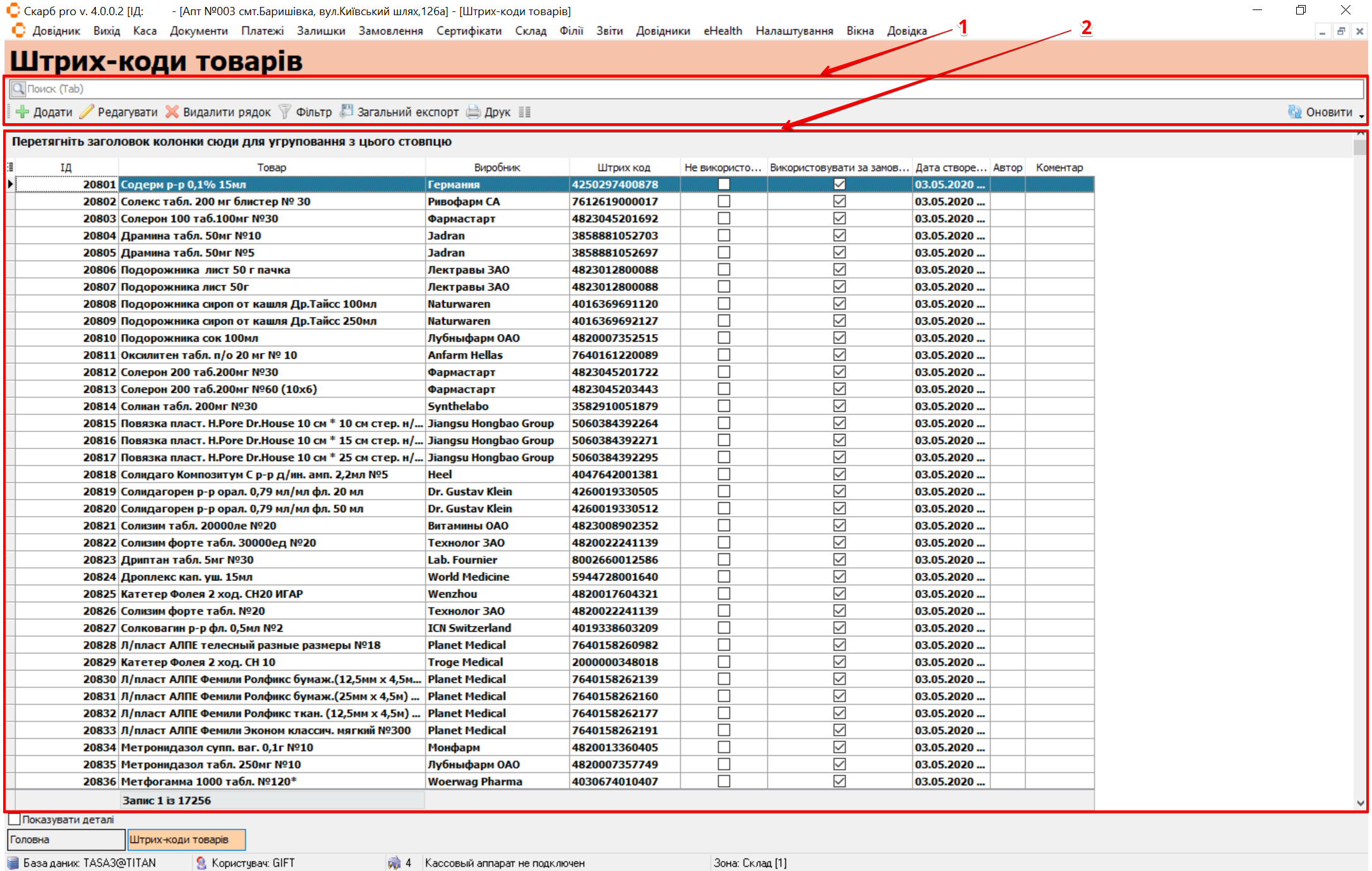This screenshot has height=871, width=1372.
Task: Open the Налаштування menu
Action: click(794, 31)
